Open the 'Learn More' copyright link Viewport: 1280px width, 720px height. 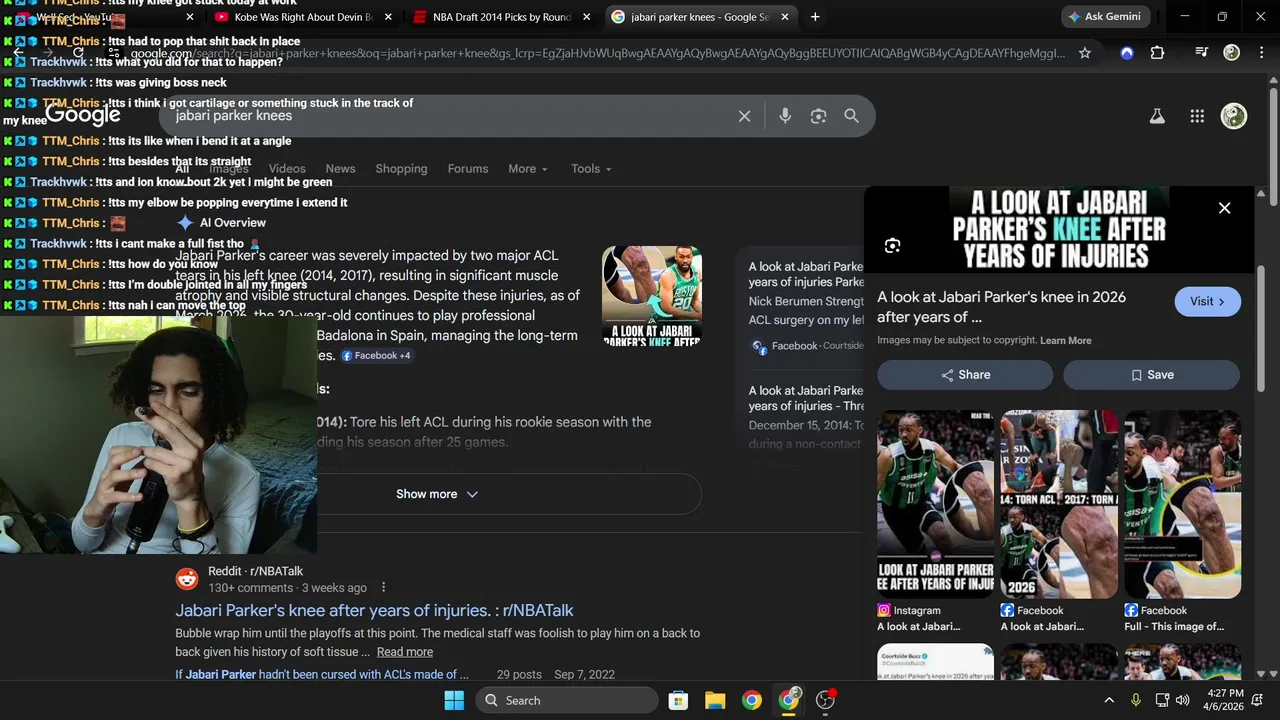(x=1065, y=341)
